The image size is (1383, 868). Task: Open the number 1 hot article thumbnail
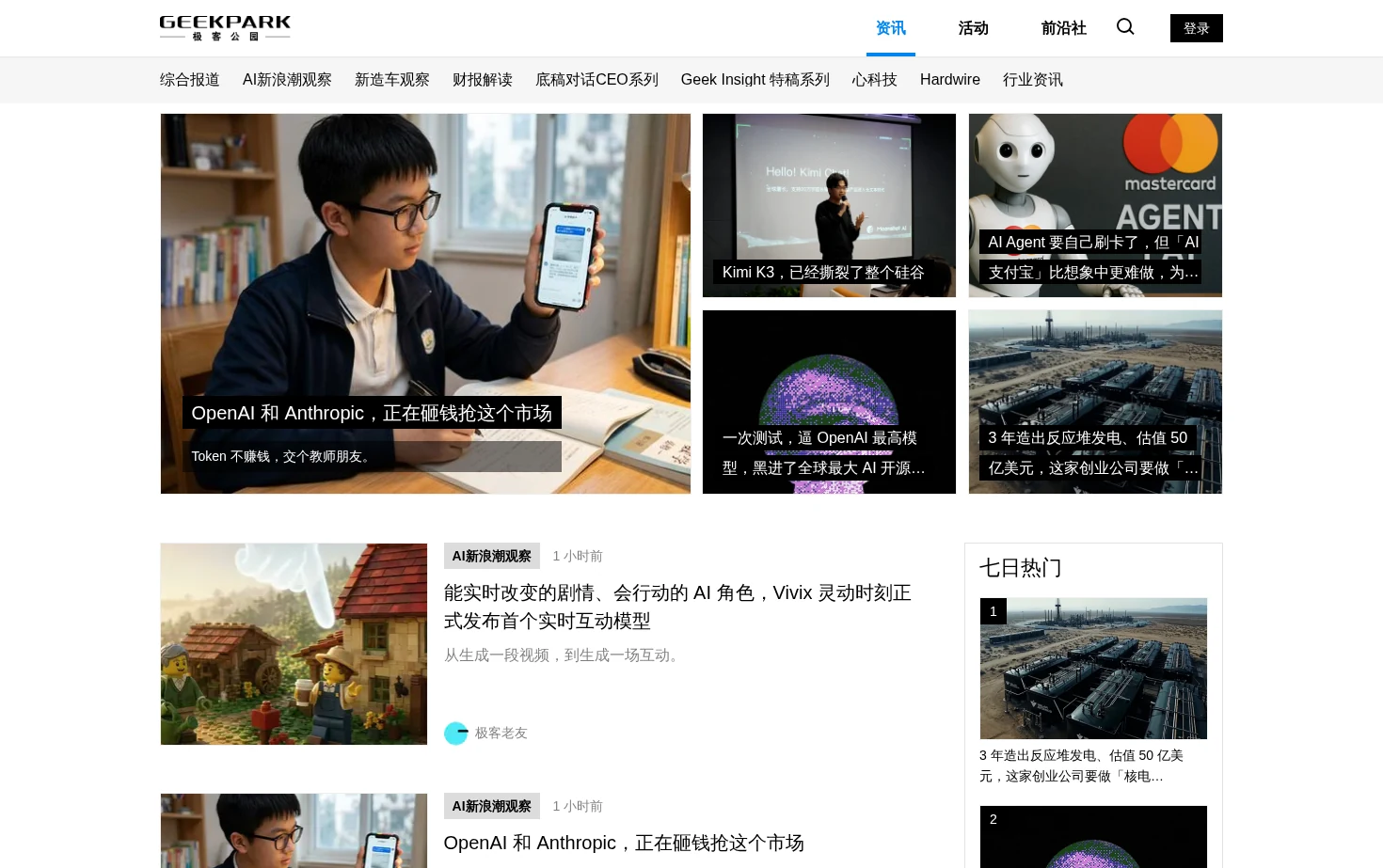coord(1093,669)
